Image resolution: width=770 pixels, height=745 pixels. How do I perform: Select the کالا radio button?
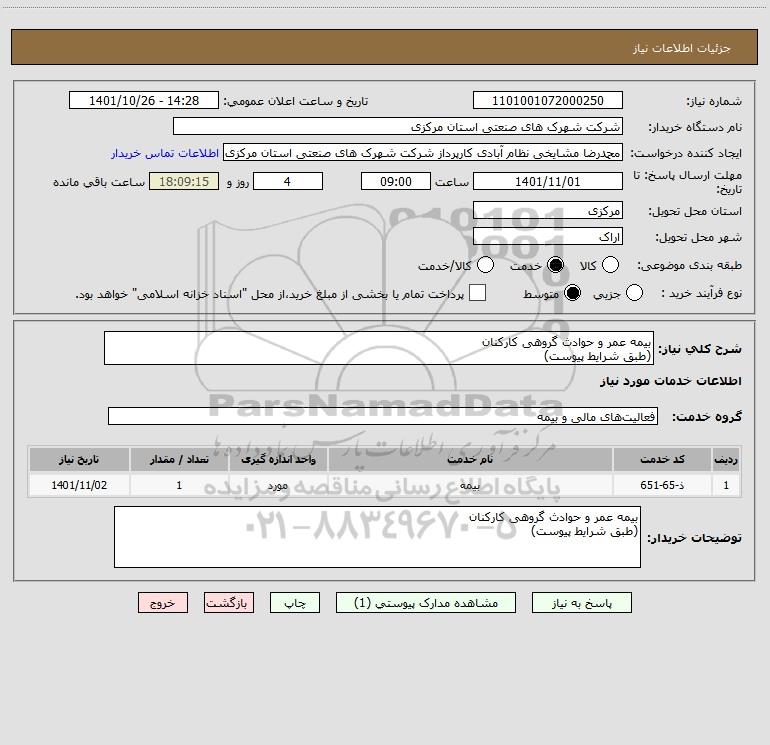610,265
